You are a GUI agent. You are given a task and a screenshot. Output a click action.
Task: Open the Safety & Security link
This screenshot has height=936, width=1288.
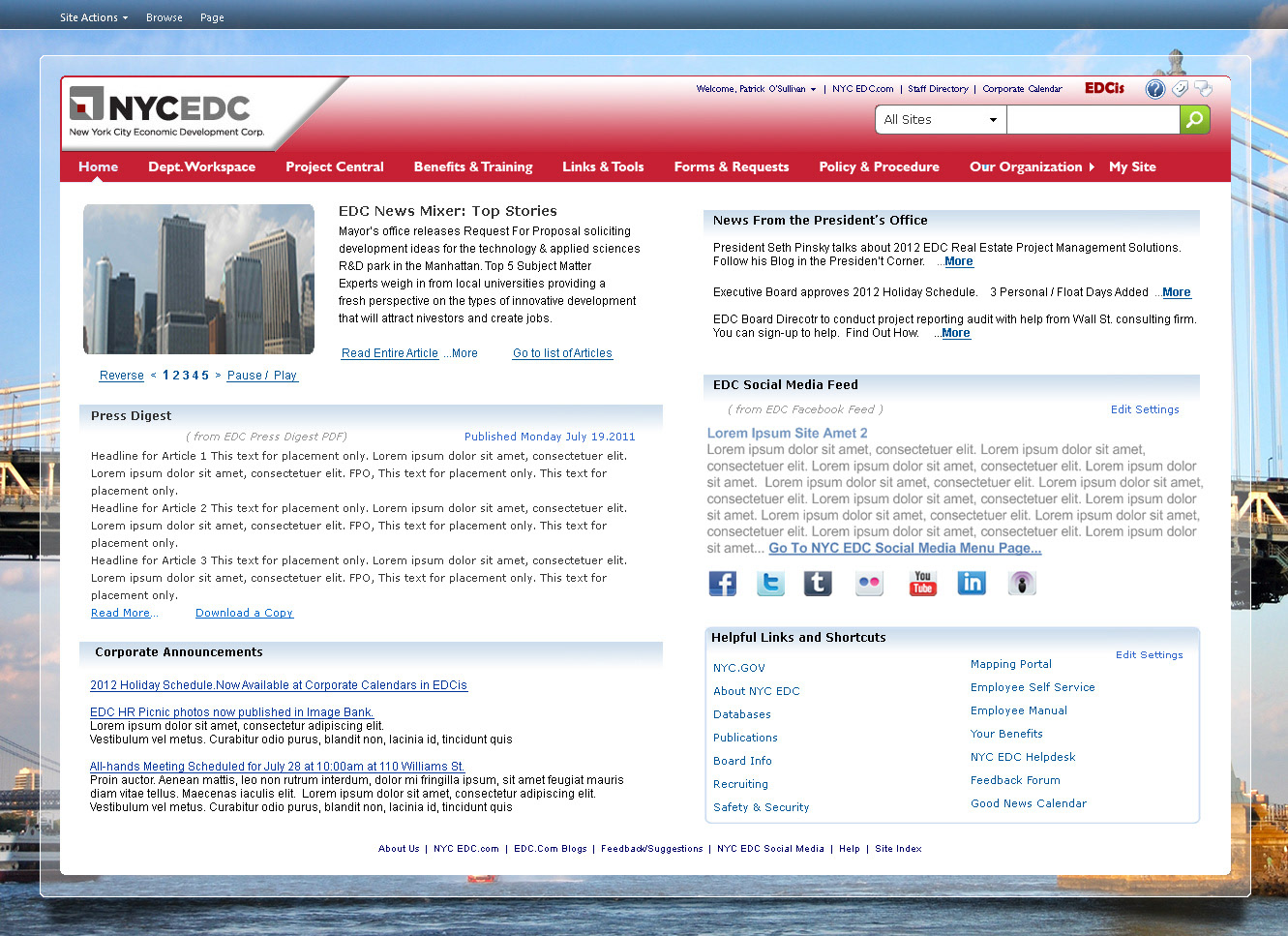click(762, 807)
